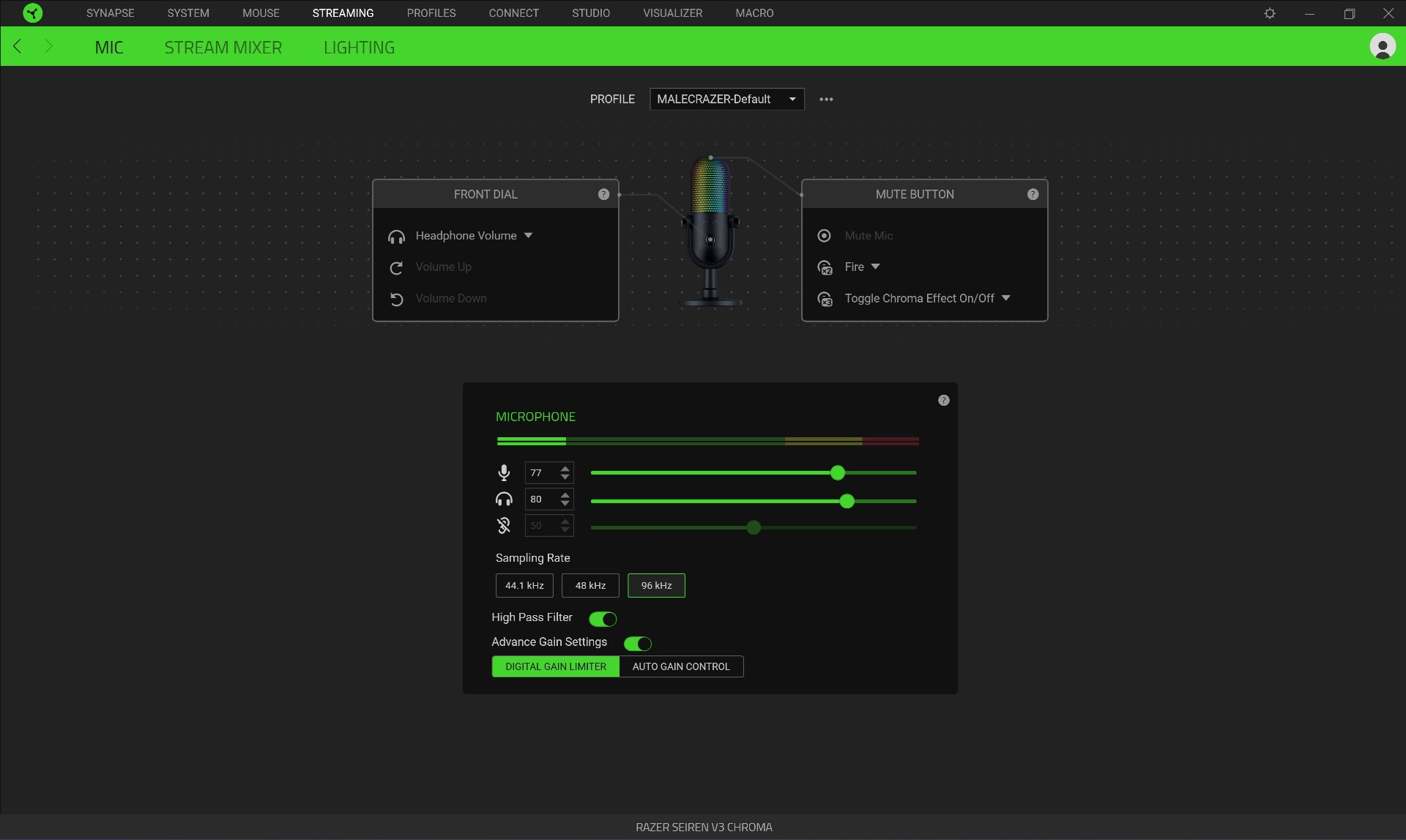This screenshot has width=1406, height=840.
Task: Select Digital Gain Limiter mode
Action: coord(556,666)
